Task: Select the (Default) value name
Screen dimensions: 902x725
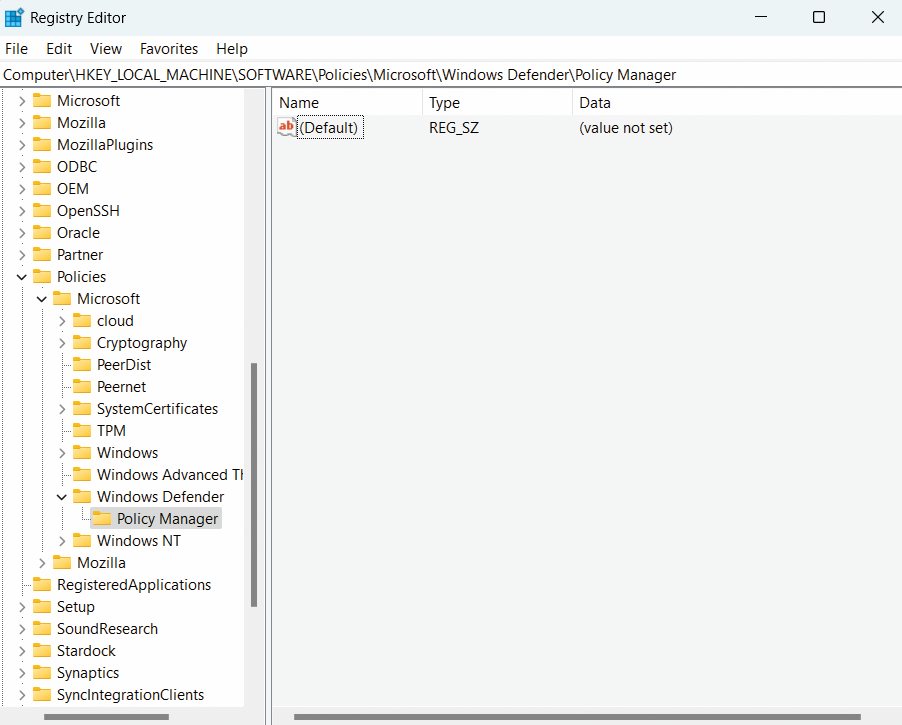Action: pyautogui.click(x=329, y=127)
